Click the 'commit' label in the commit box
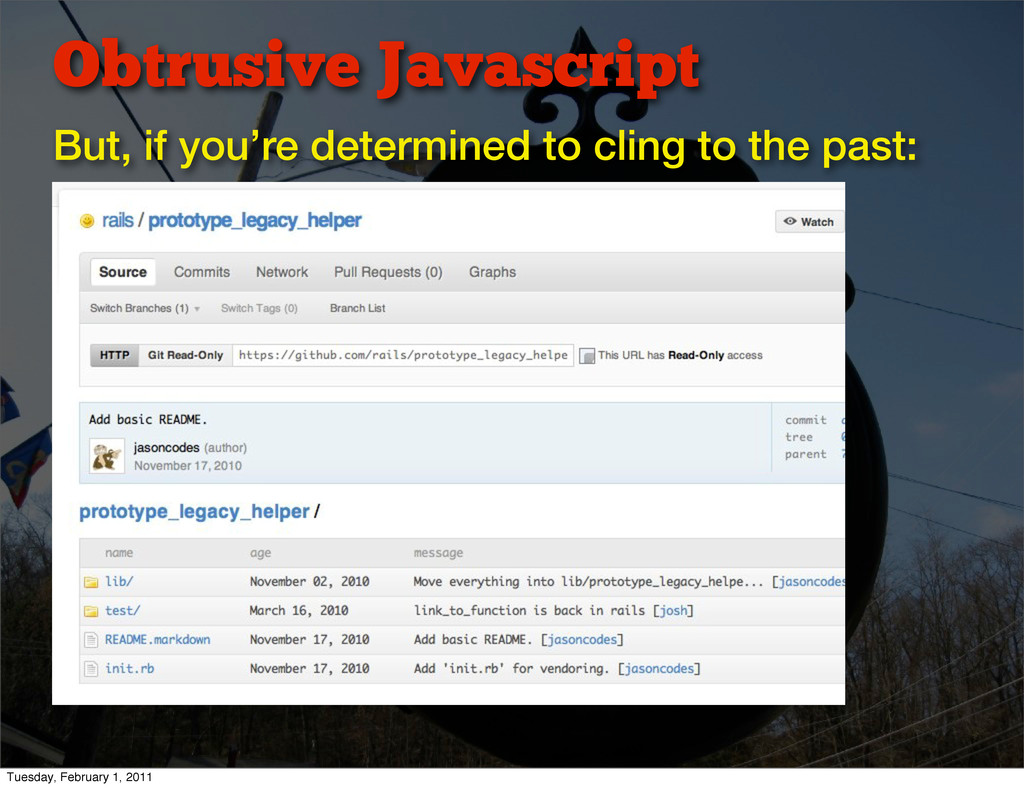The height and width of the screenshot is (788, 1024). point(806,420)
